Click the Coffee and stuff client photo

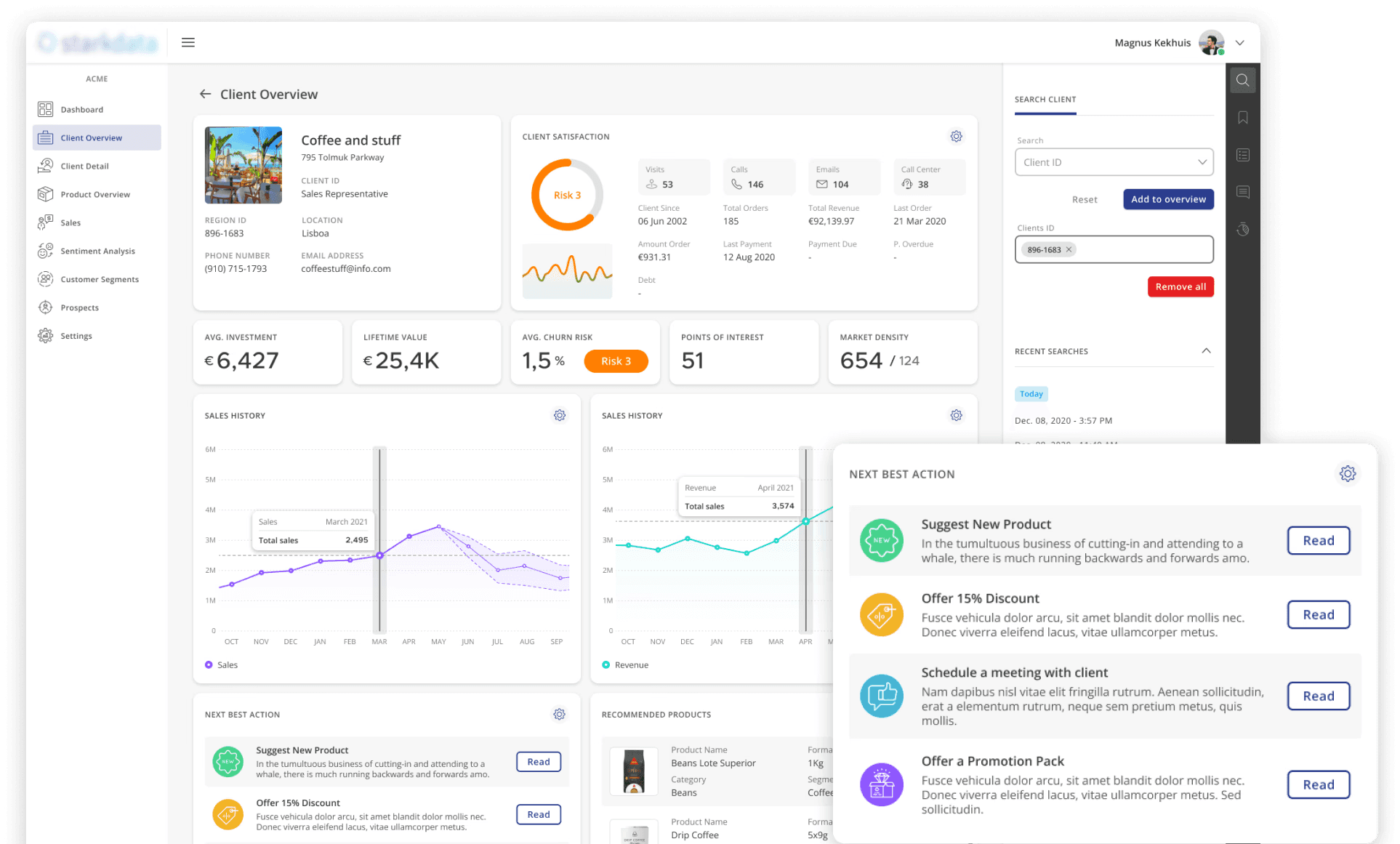click(x=243, y=165)
